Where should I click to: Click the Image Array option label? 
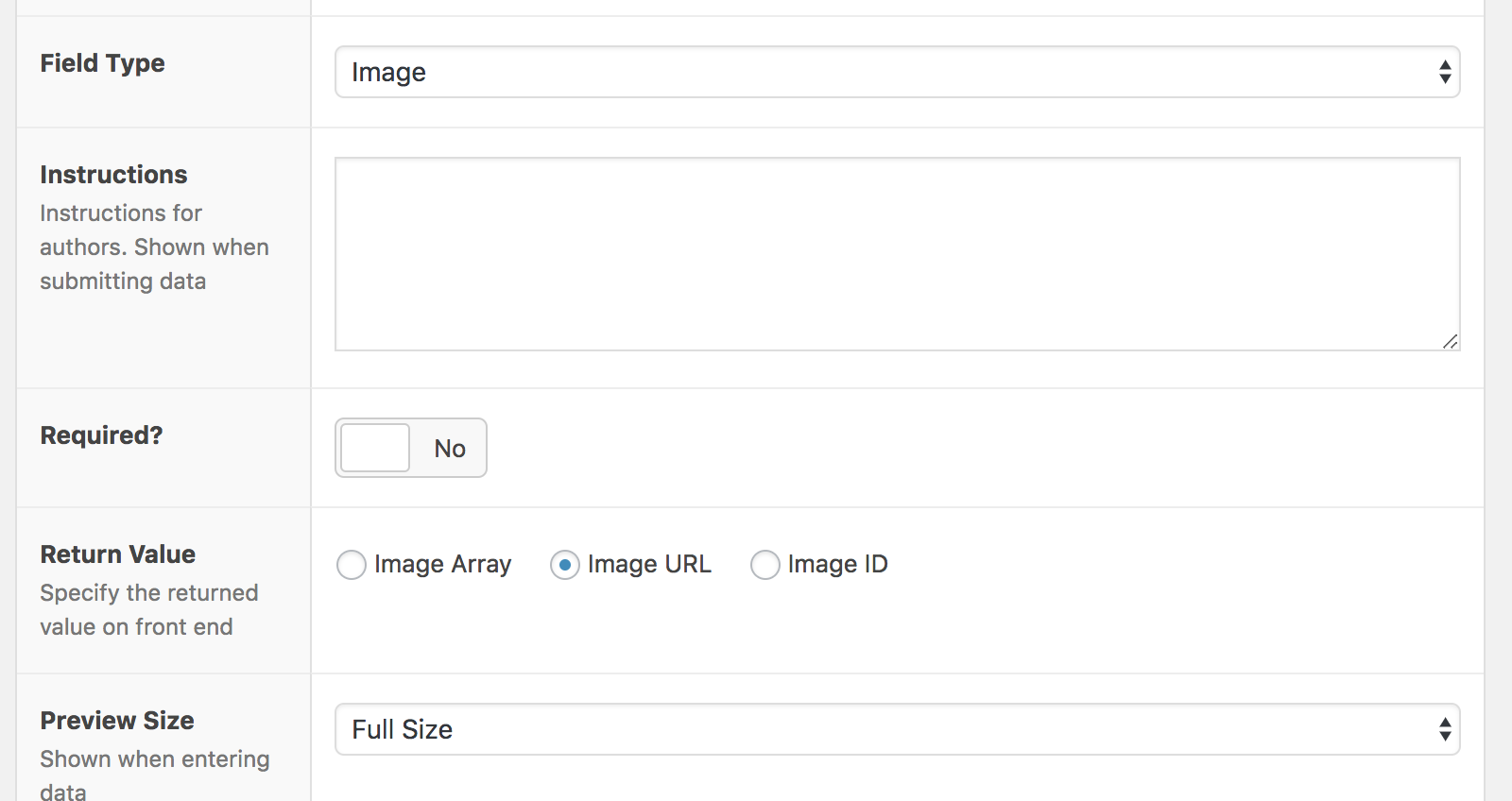pos(442,565)
